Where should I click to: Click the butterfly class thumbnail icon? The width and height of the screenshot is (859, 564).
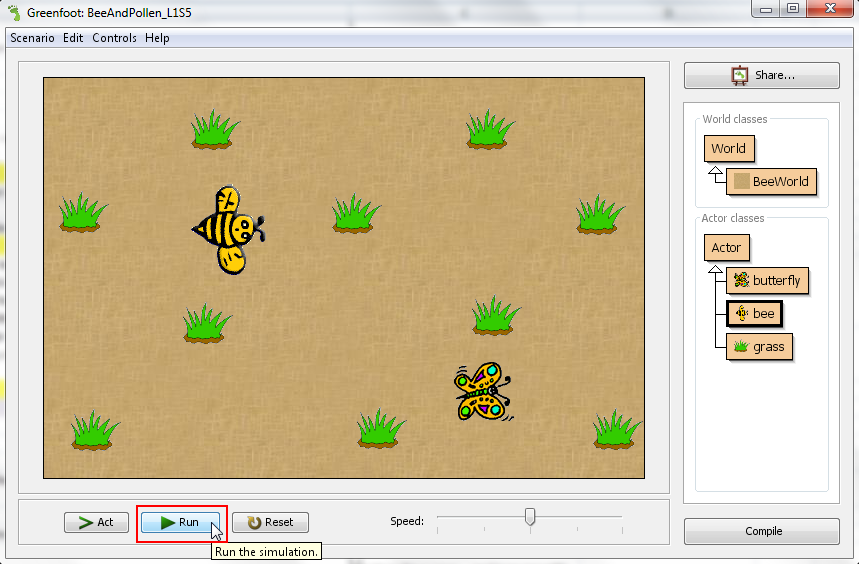click(x=741, y=280)
